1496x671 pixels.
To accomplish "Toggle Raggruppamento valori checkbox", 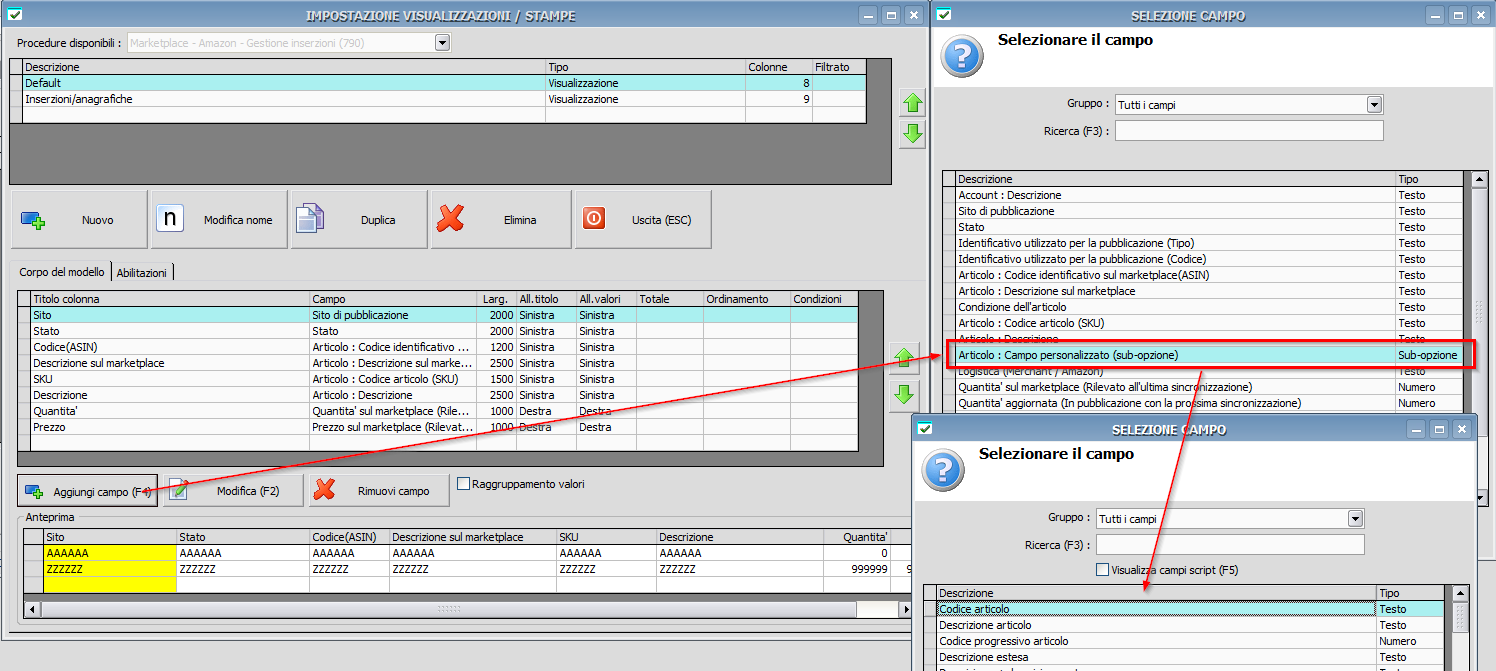I will (463, 484).
